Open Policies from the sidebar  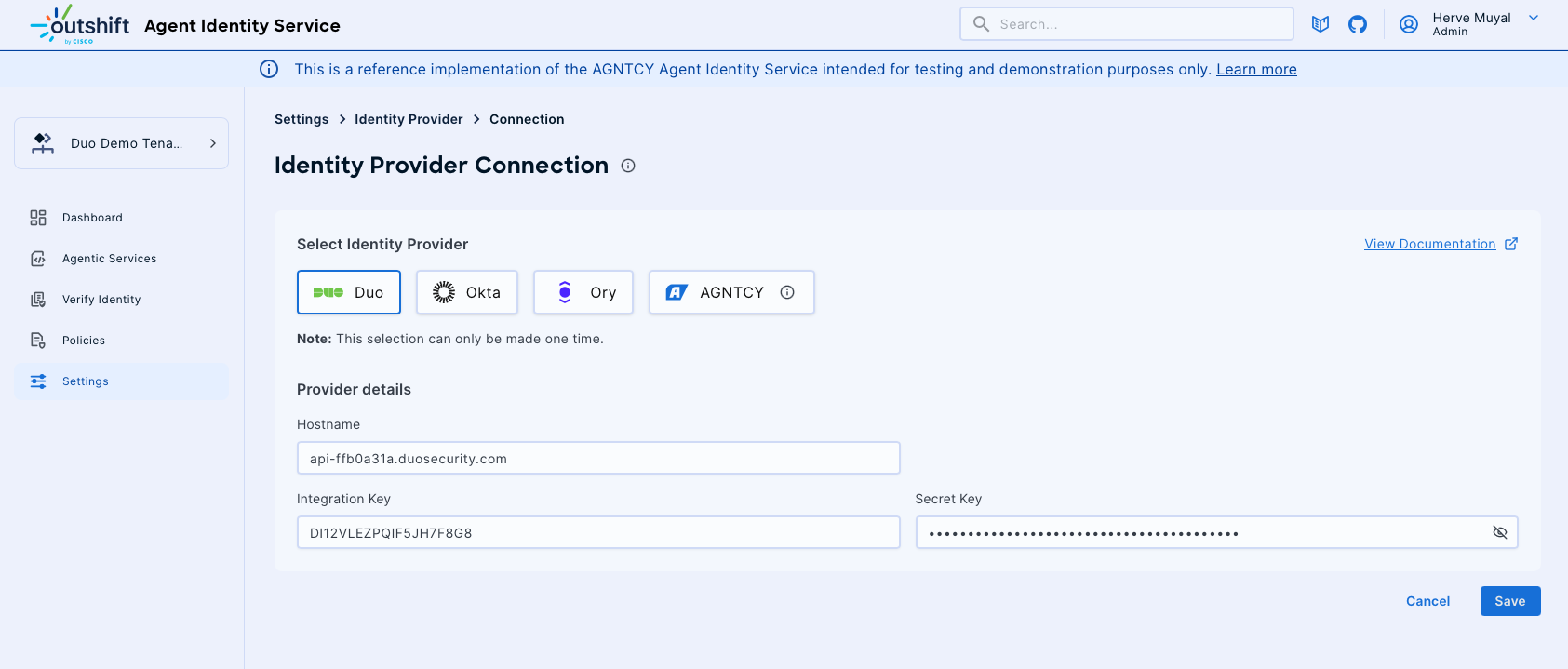(x=121, y=341)
